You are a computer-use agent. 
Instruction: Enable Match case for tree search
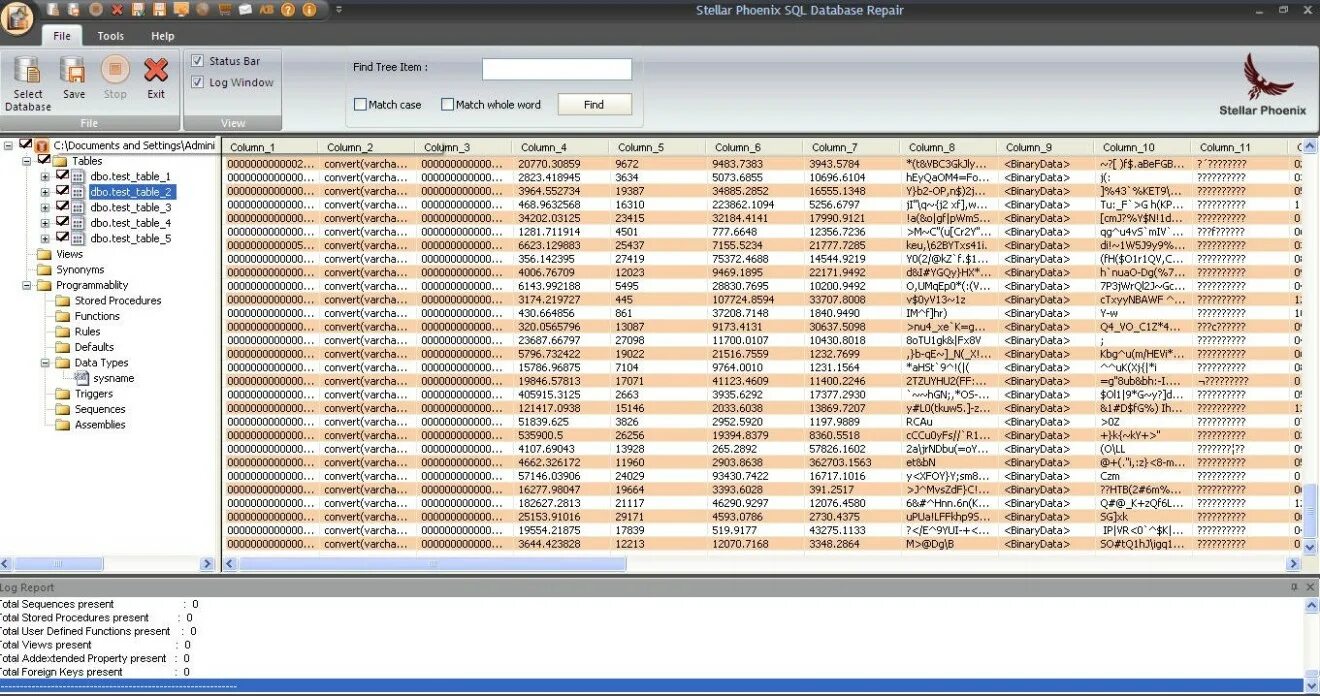360,103
